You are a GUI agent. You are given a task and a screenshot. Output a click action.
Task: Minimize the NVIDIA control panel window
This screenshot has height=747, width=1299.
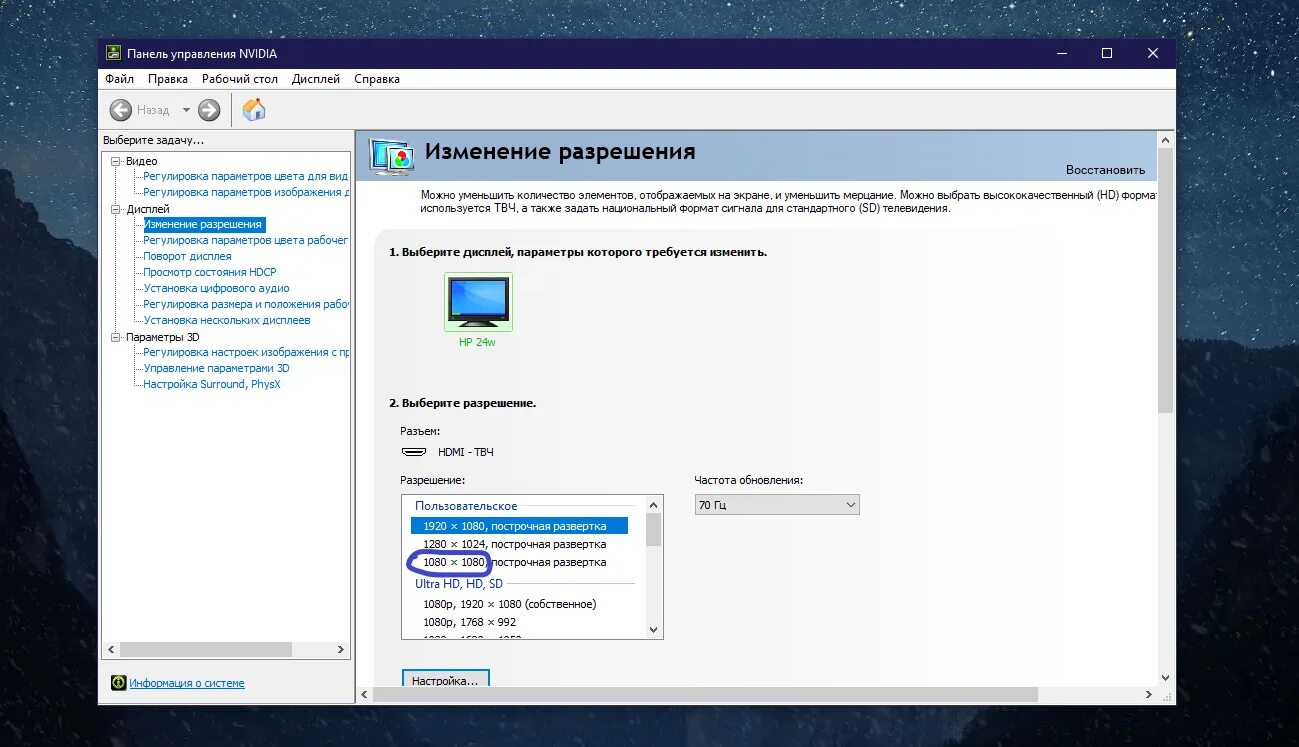(1061, 54)
